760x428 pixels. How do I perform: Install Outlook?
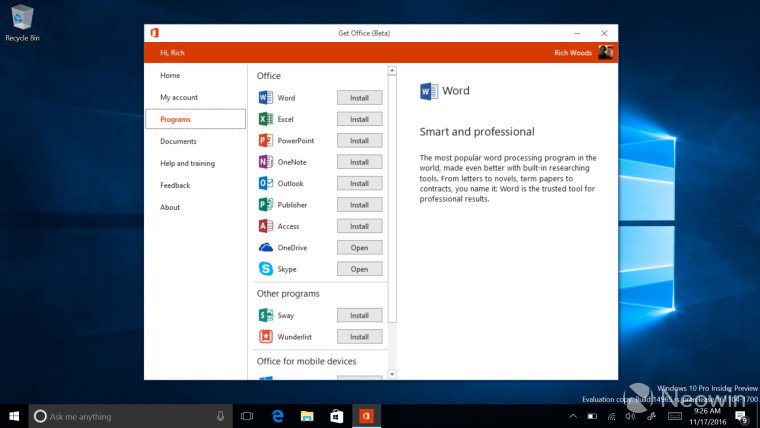(360, 183)
